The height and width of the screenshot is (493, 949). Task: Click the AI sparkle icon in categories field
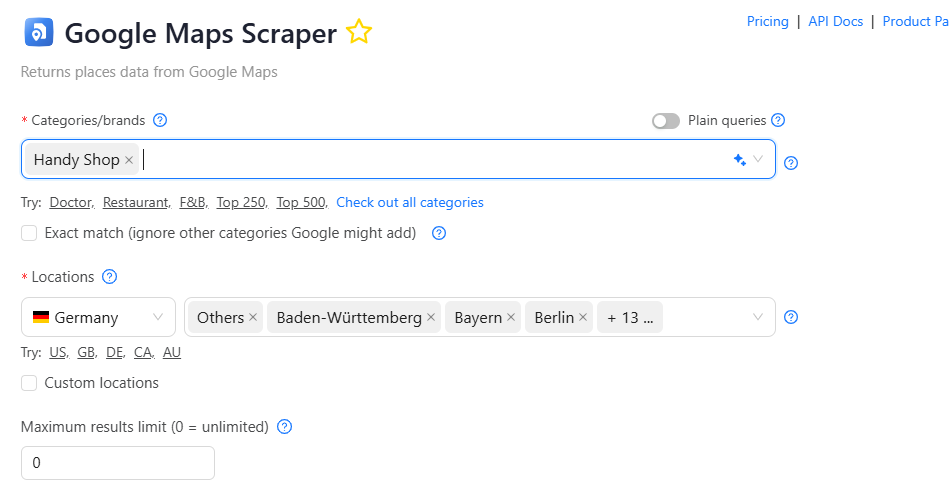tap(740, 159)
